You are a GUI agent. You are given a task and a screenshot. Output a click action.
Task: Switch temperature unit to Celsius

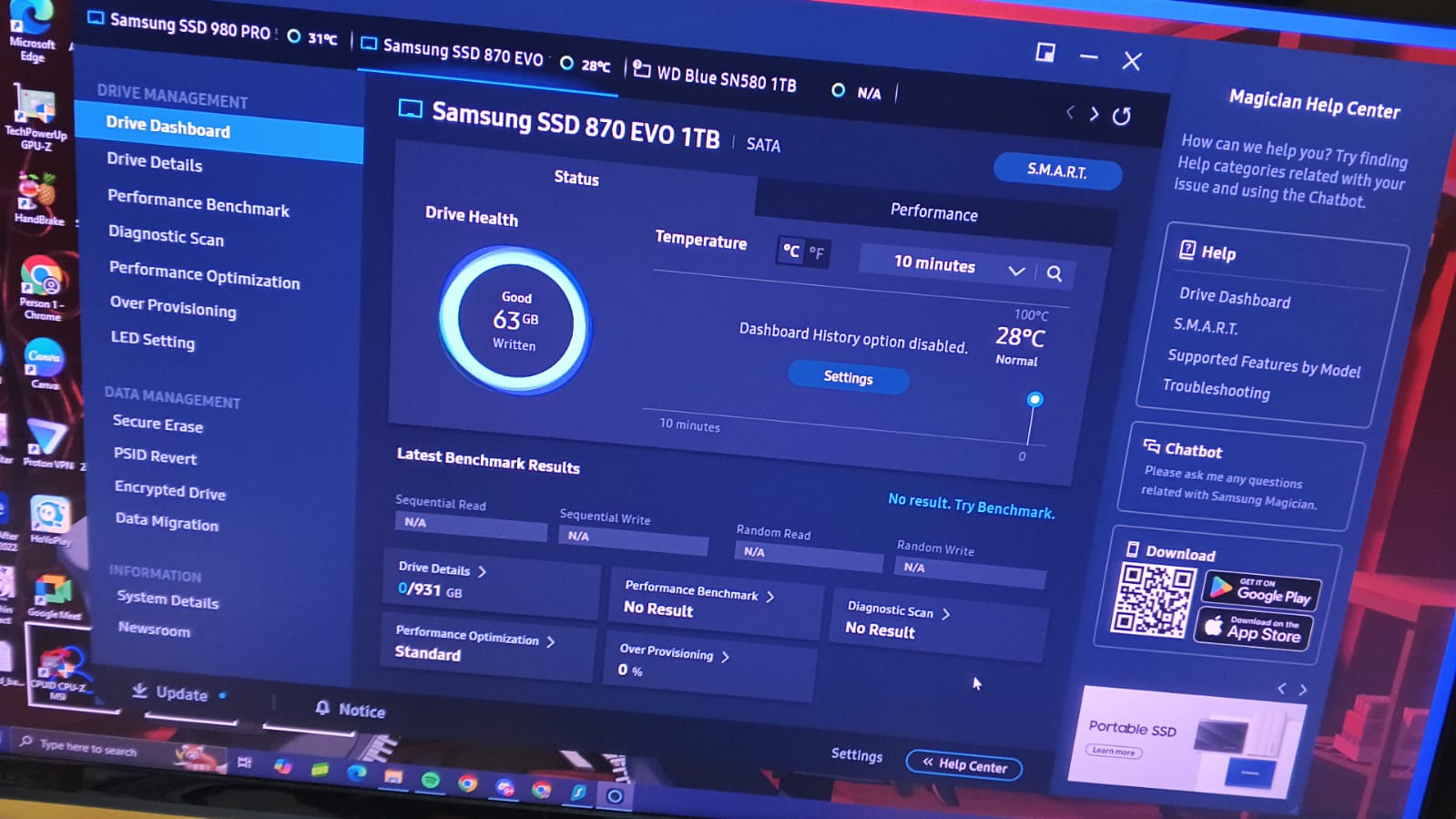click(791, 251)
